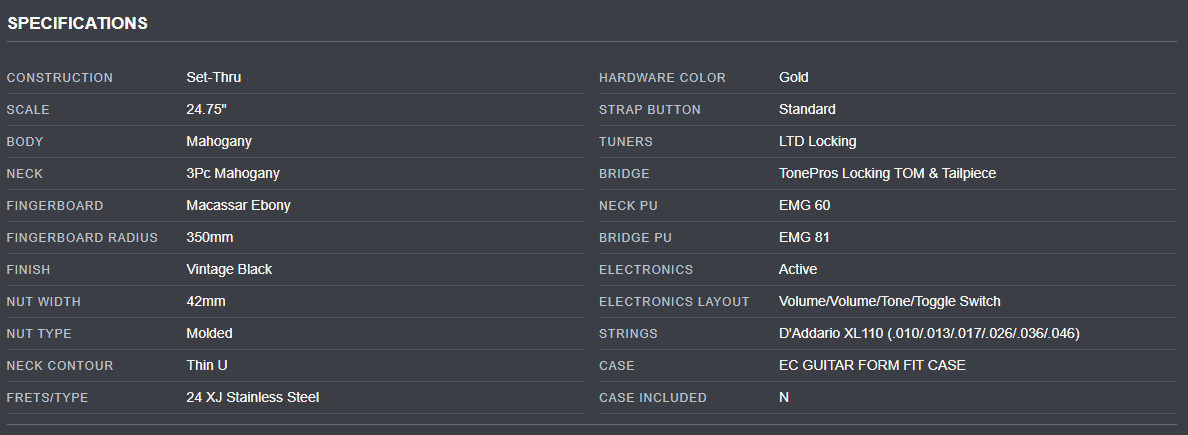Click the Gold hardware color value
The height and width of the screenshot is (435, 1188).
(x=793, y=77)
